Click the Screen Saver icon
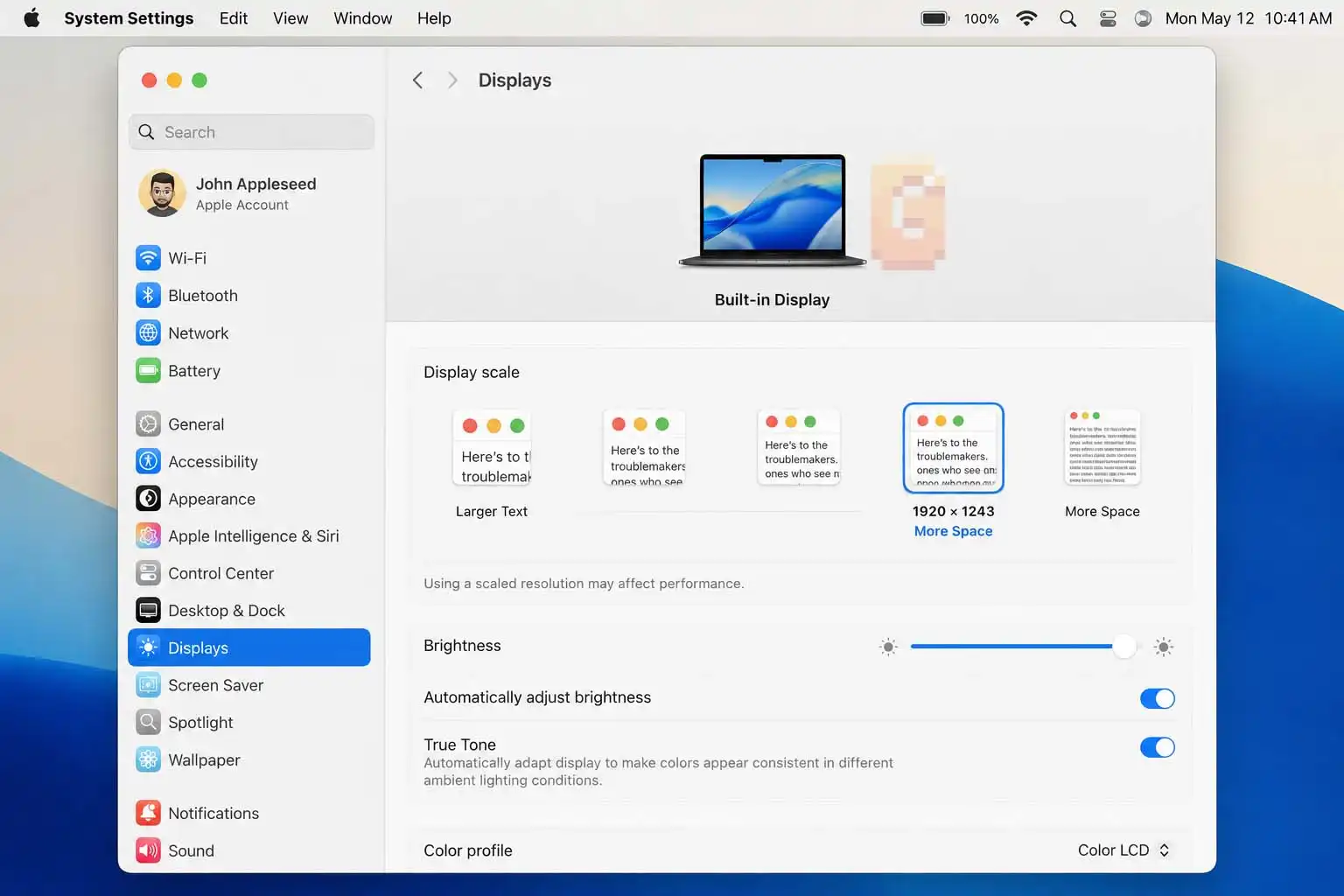Viewport: 1344px width, 896px height. 148,685
